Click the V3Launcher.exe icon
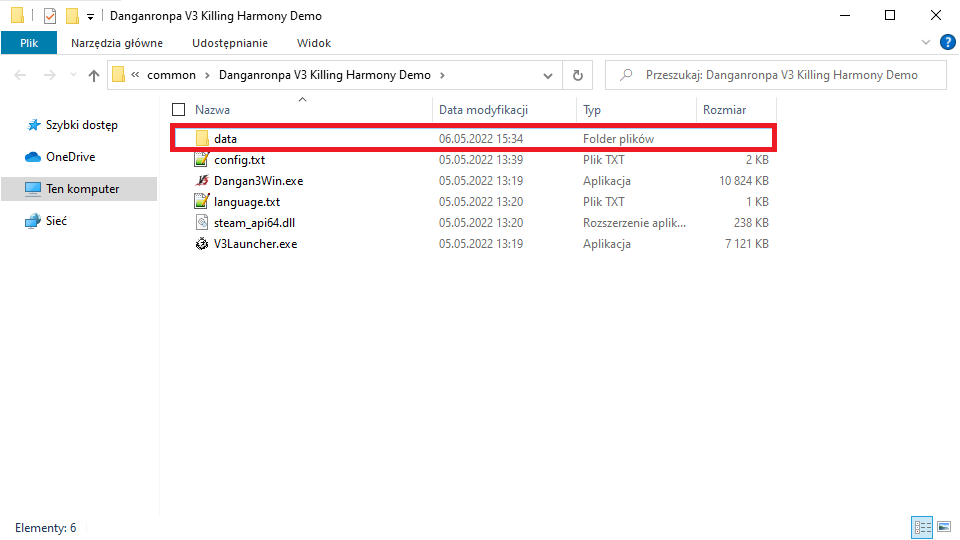 [x=202, y=244]
